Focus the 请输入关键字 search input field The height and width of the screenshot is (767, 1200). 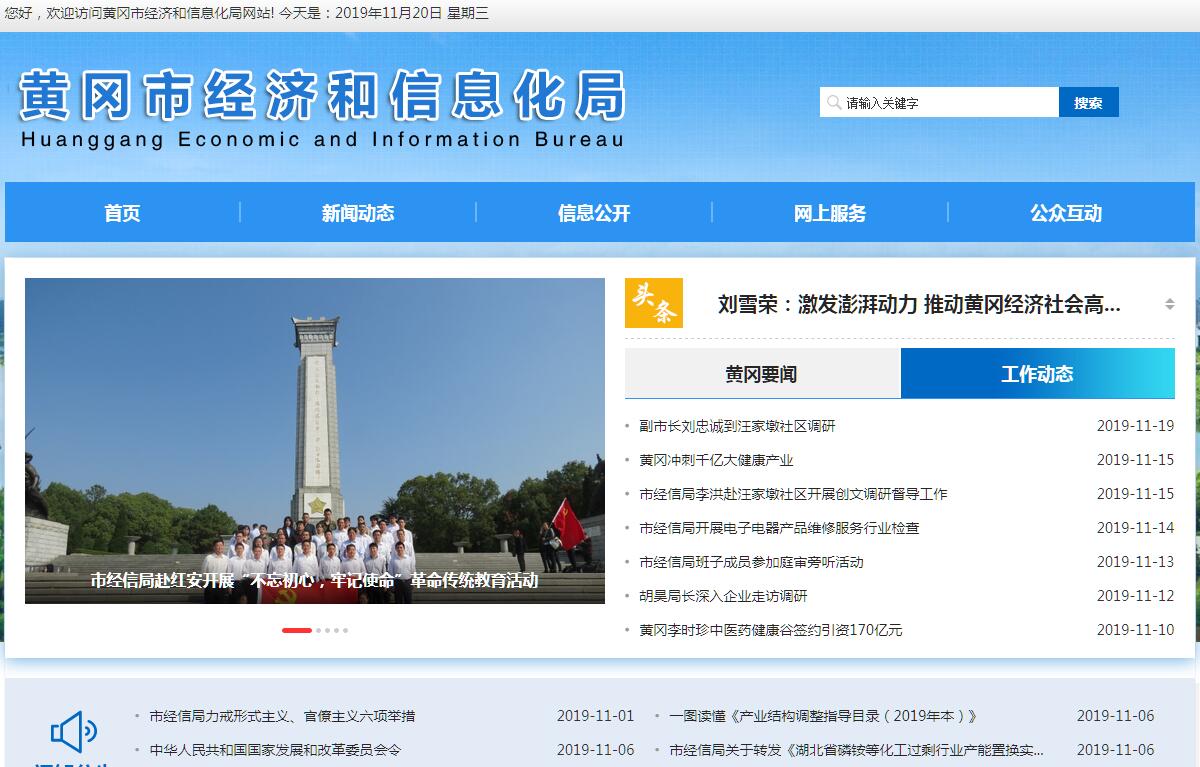coord(945,103)
